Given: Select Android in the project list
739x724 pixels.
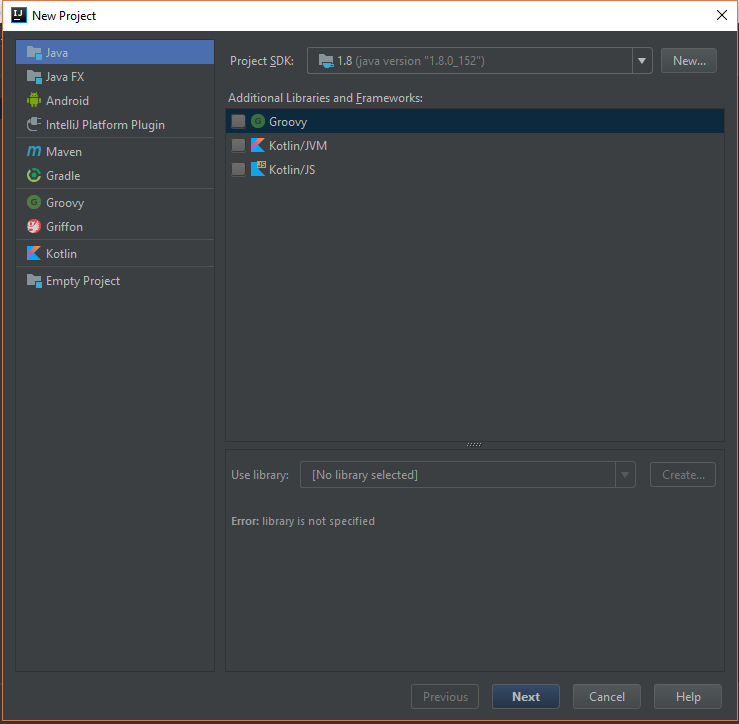Looking at the screenshot, I should click(x=115, y=100).
